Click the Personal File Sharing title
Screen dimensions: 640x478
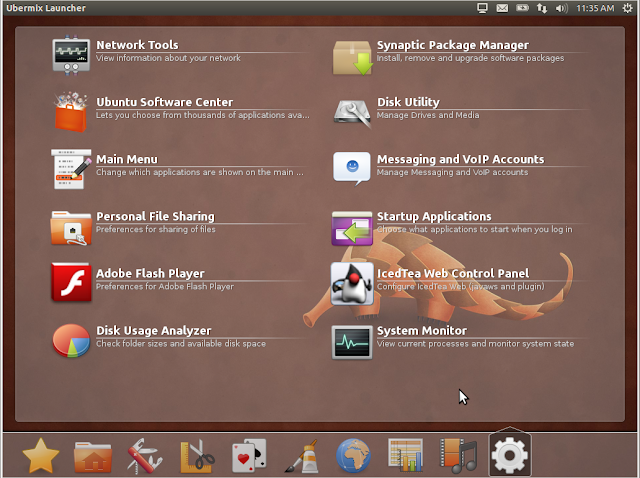156,216
